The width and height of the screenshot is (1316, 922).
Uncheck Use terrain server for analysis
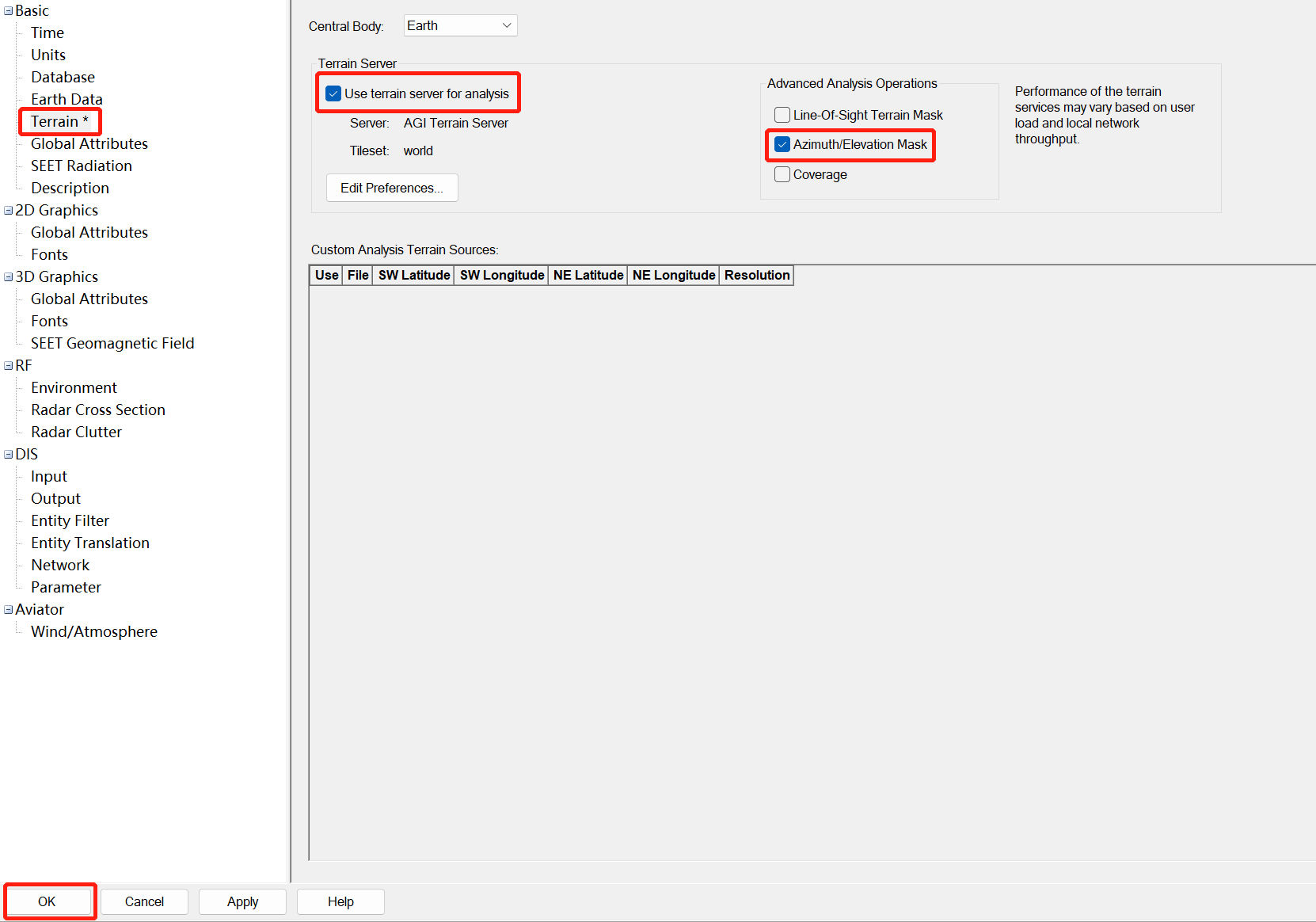[334, 93]
